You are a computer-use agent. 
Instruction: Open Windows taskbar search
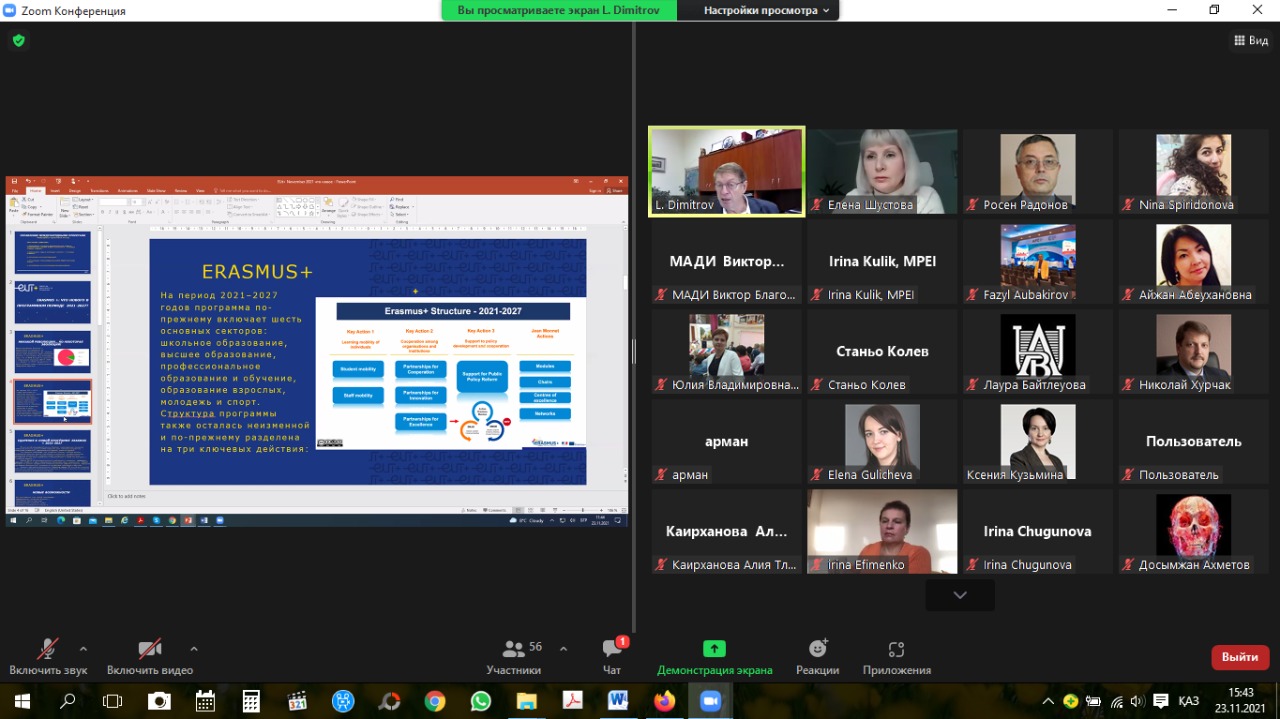tap(67, 701)
